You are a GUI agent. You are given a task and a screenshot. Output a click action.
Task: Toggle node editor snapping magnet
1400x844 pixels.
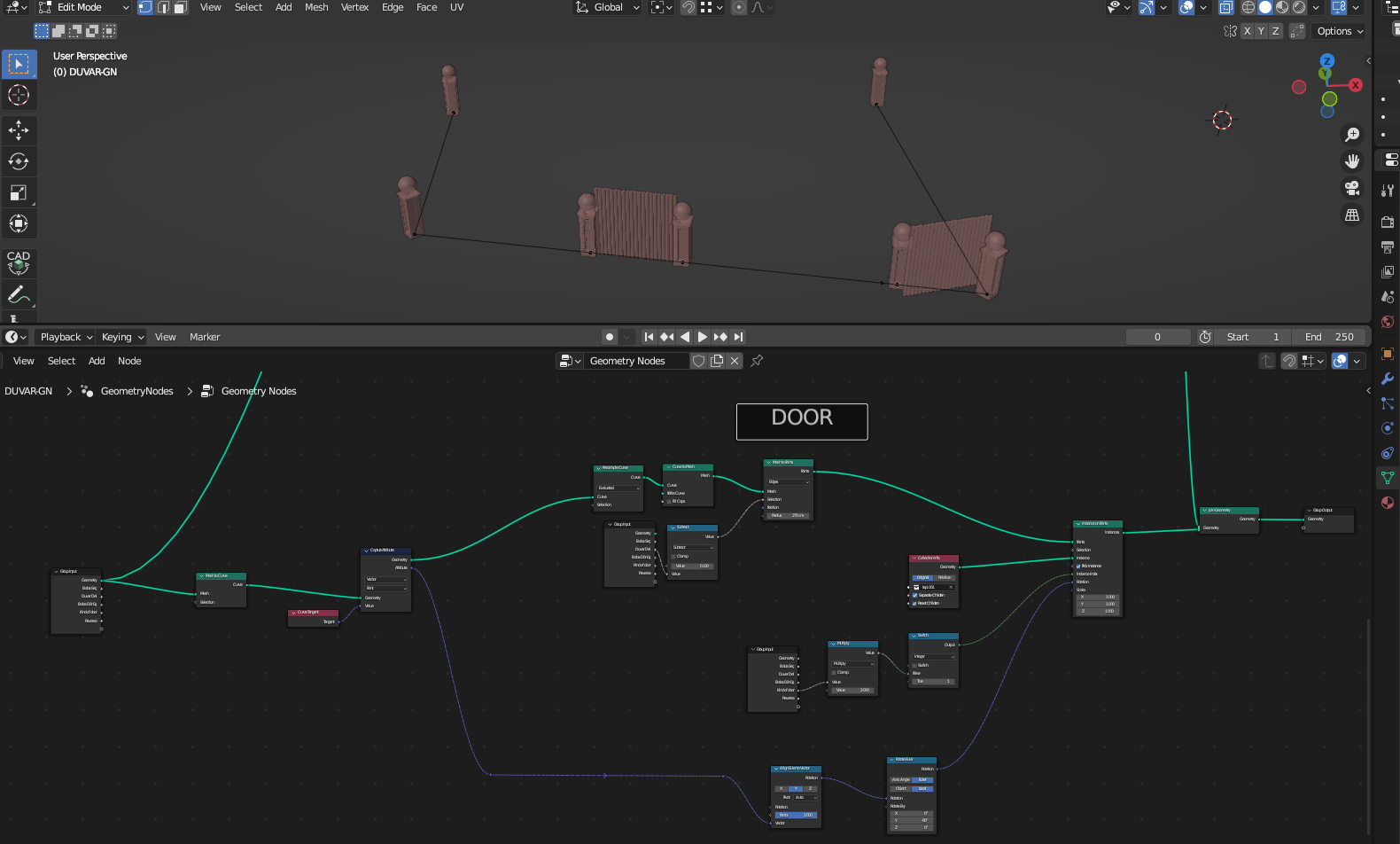(1289, 361)
